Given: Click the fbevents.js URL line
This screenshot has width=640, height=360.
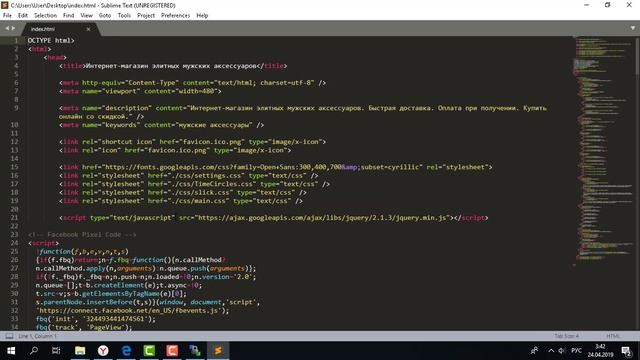Looking at the screenshot, I should point(132,311).
